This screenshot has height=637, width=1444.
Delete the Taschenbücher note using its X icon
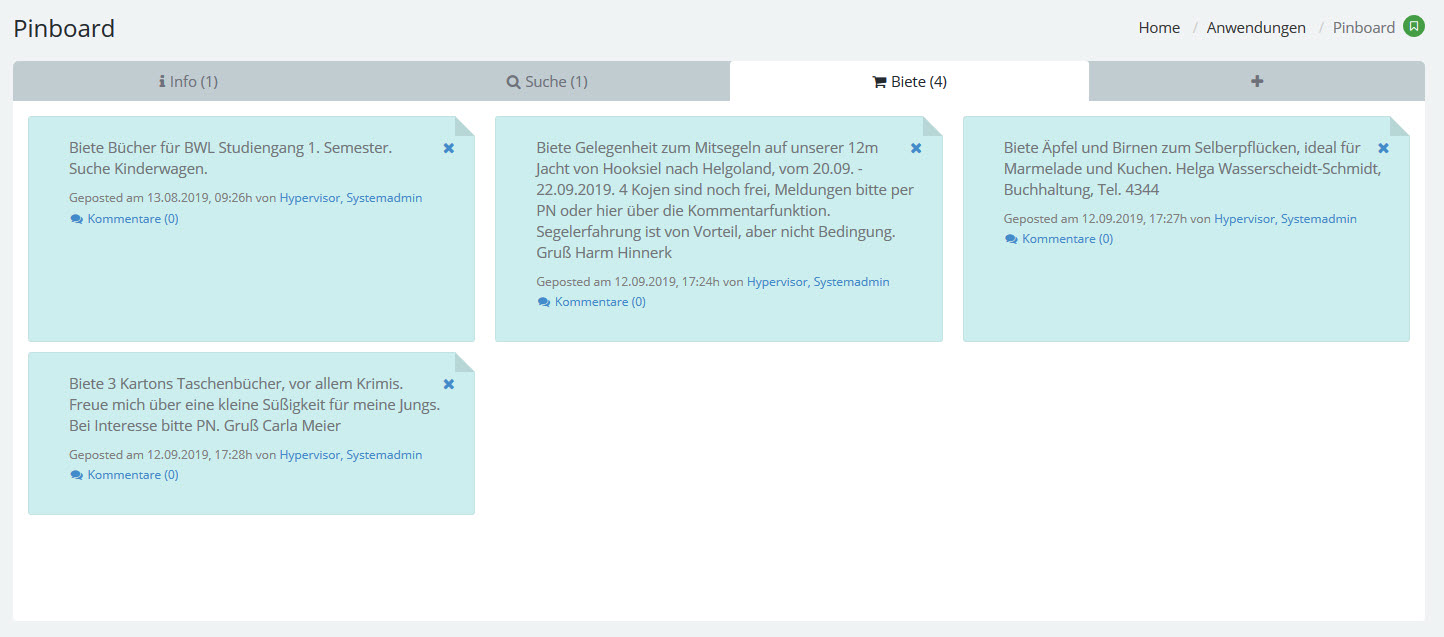449,384
